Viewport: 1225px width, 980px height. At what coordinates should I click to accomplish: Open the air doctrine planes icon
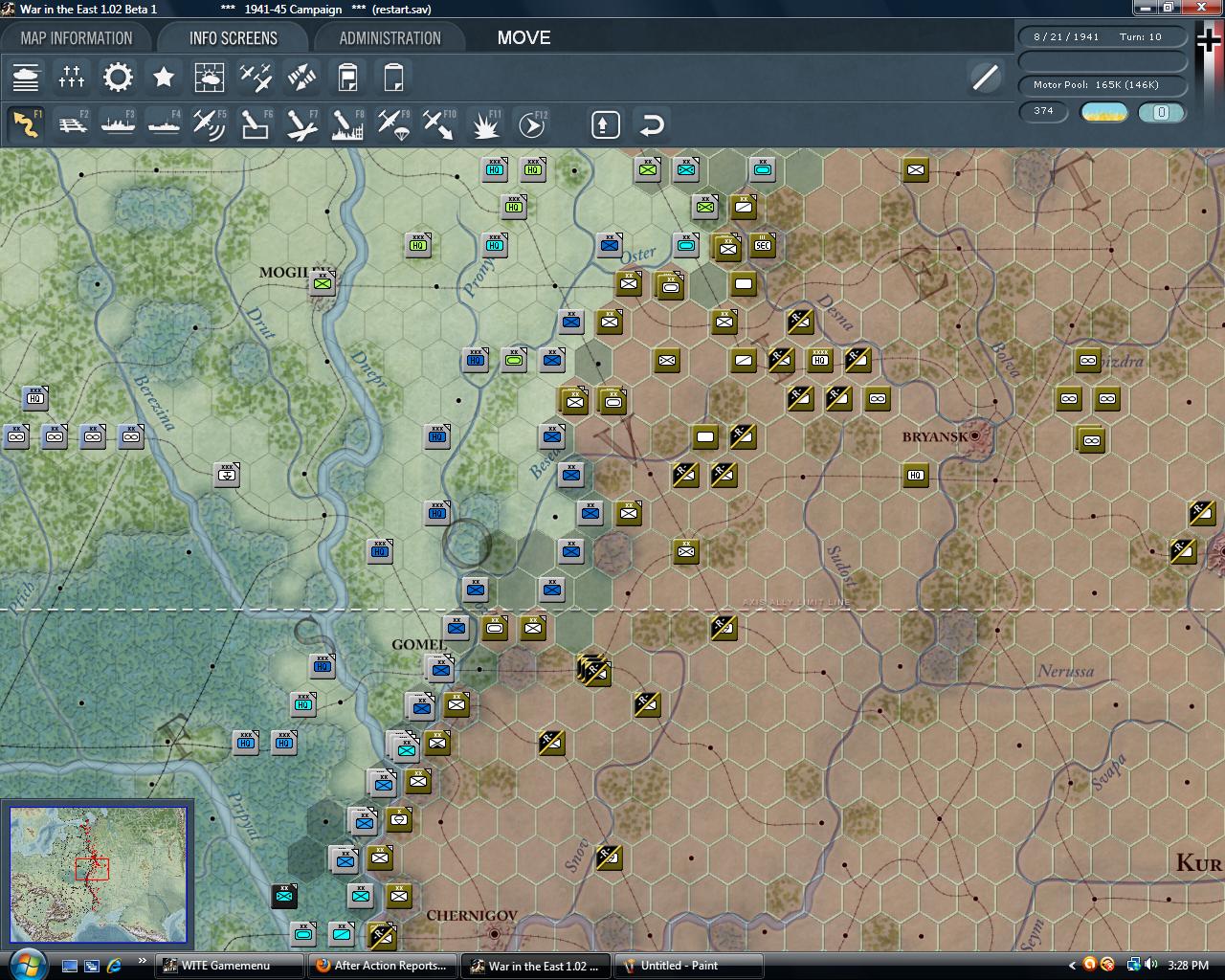click(x=256, y=78)
